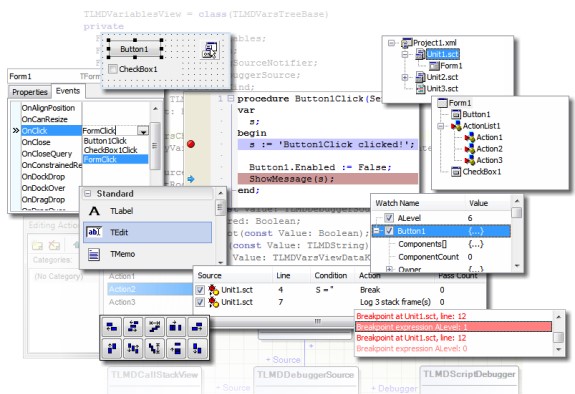Pick the TMemo component icon

click(x=94, y=254)
